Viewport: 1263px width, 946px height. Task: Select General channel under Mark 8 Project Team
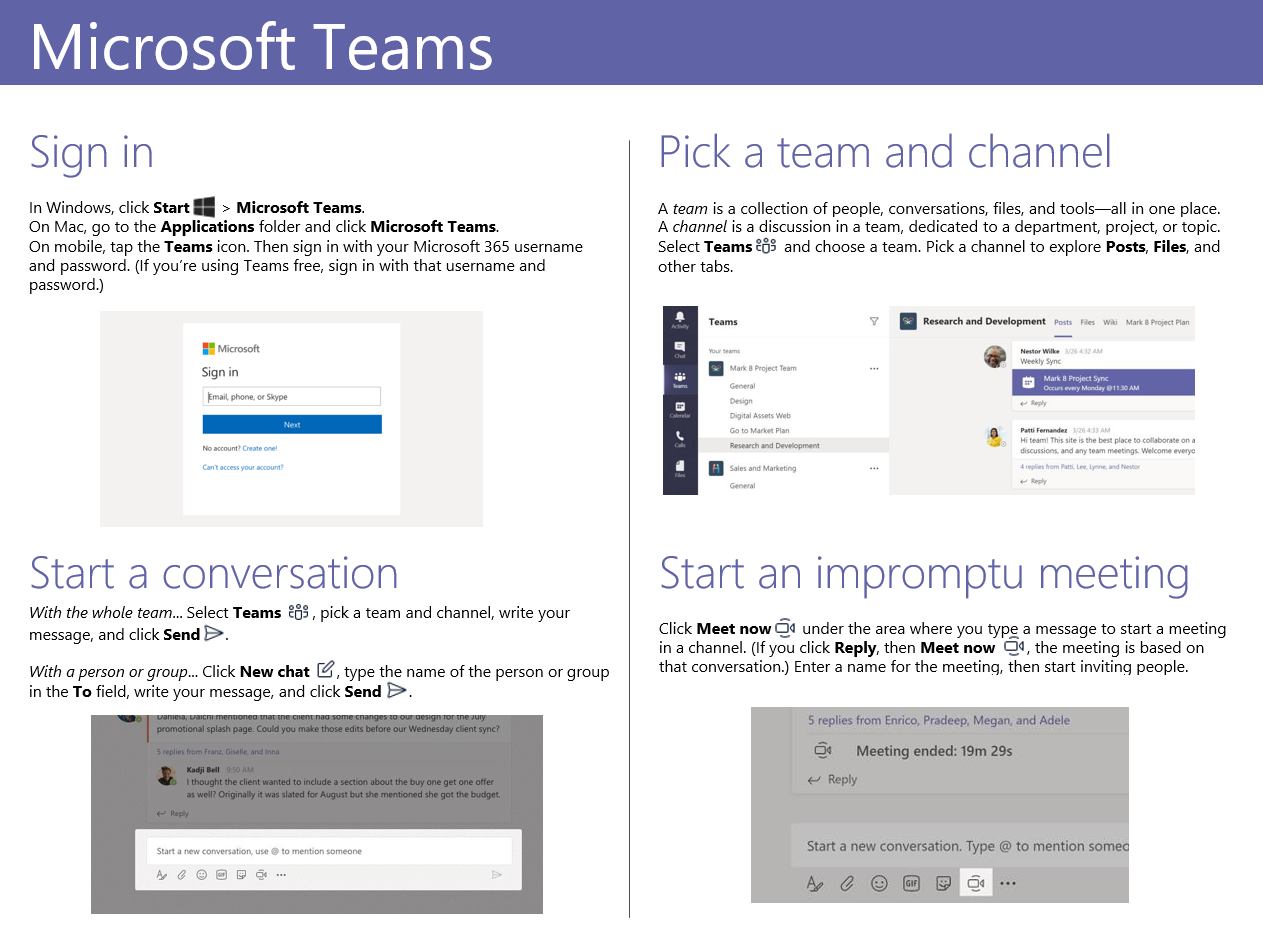coord(742,385)
